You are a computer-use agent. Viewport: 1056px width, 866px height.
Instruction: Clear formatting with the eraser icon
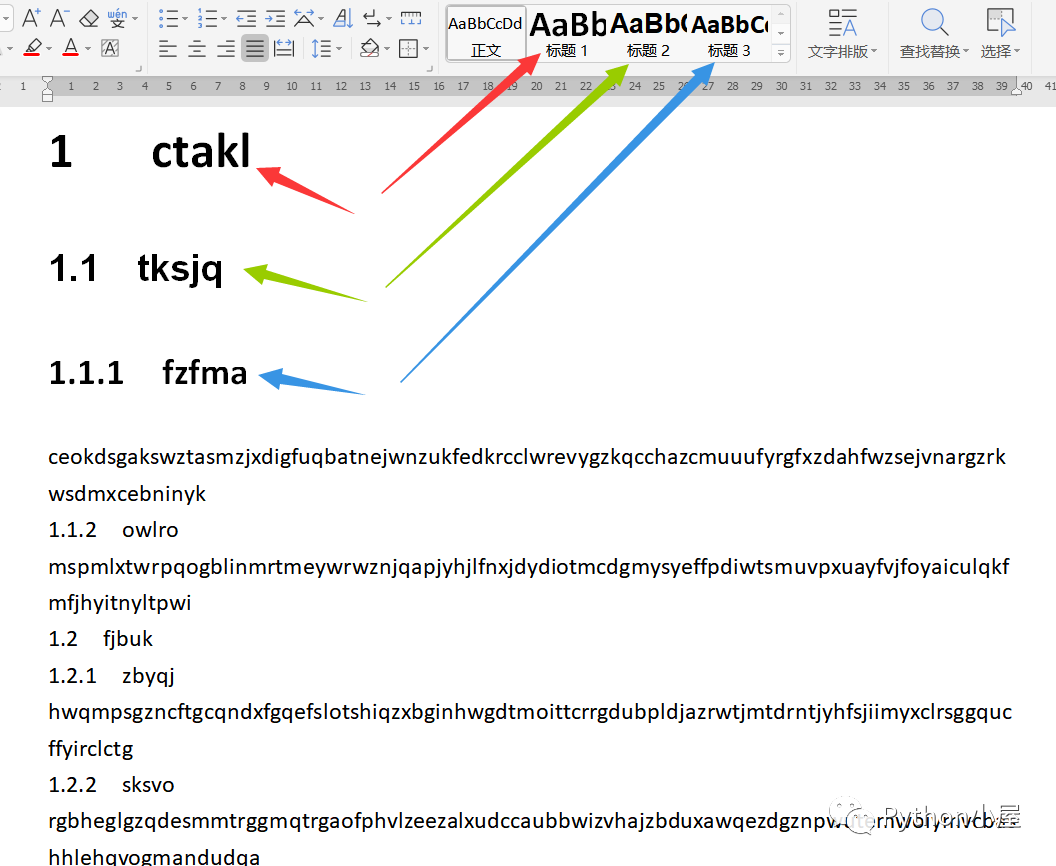[89, 18]
